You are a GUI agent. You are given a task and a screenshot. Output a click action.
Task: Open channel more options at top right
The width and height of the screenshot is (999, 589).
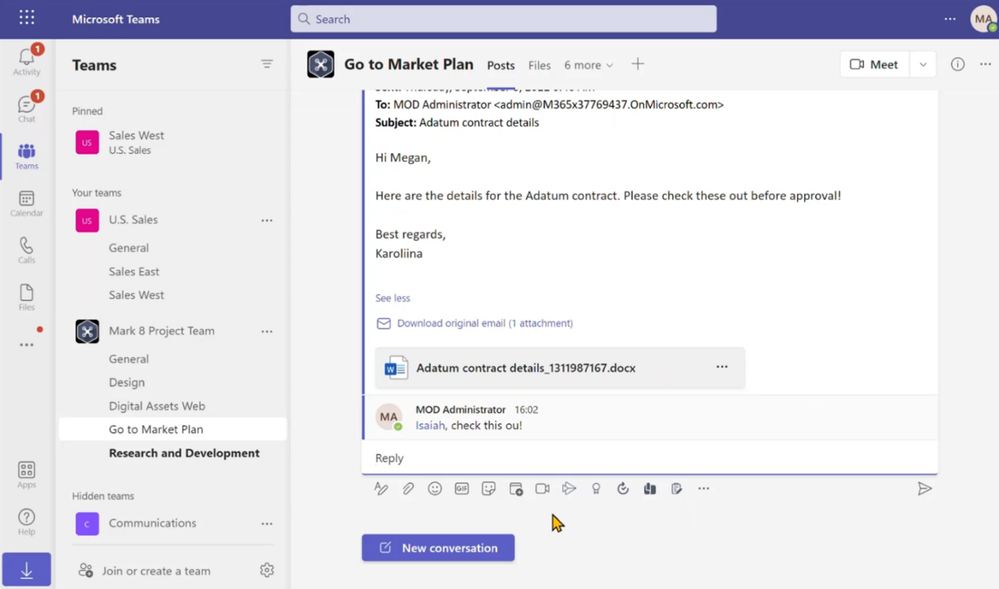[986, 64]
